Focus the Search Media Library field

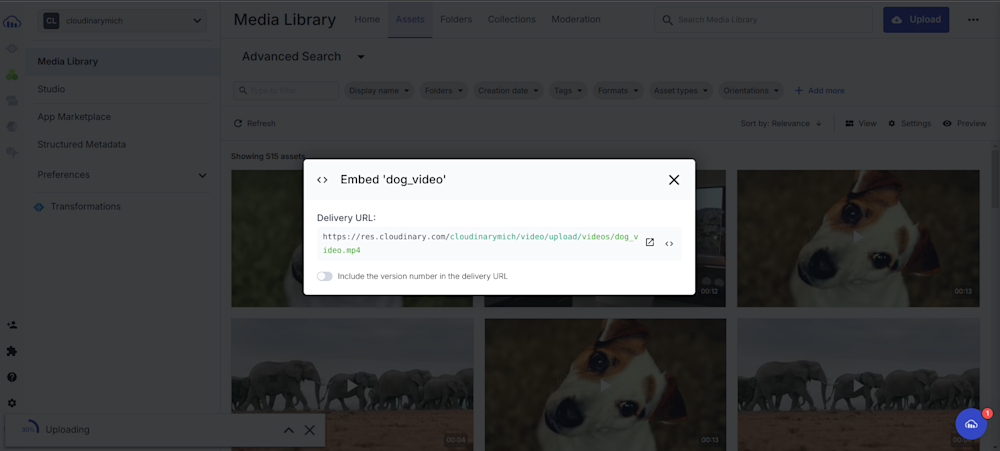(763, 20)
